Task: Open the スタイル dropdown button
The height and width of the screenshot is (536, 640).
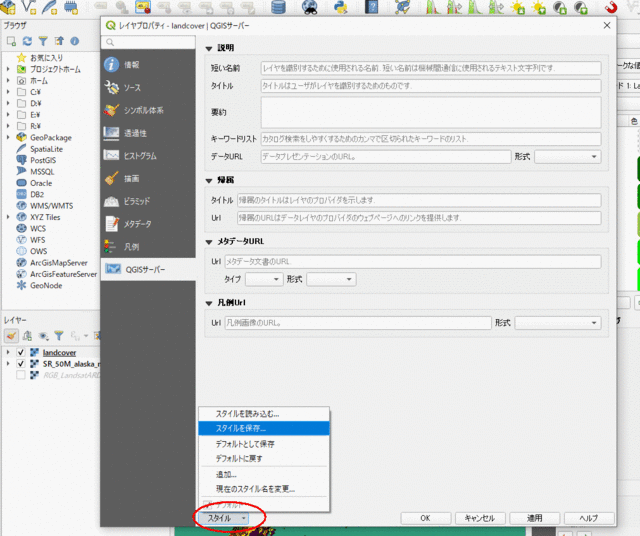Action: point(224,518)
